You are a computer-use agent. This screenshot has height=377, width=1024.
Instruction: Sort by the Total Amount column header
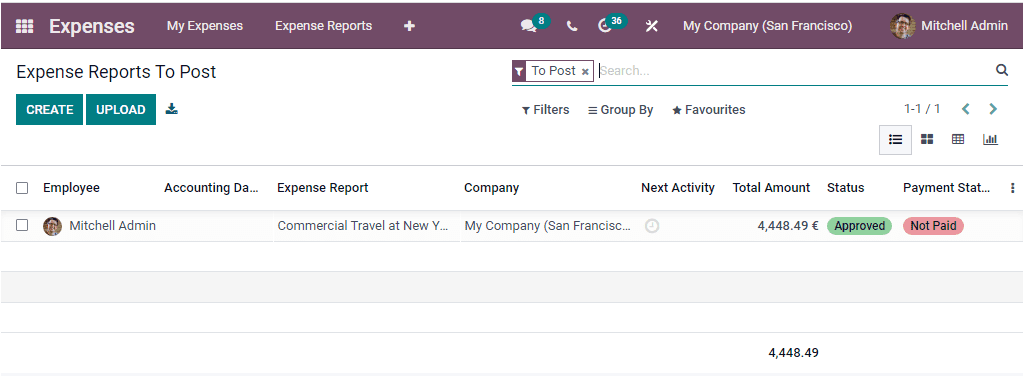coord(771,188)
